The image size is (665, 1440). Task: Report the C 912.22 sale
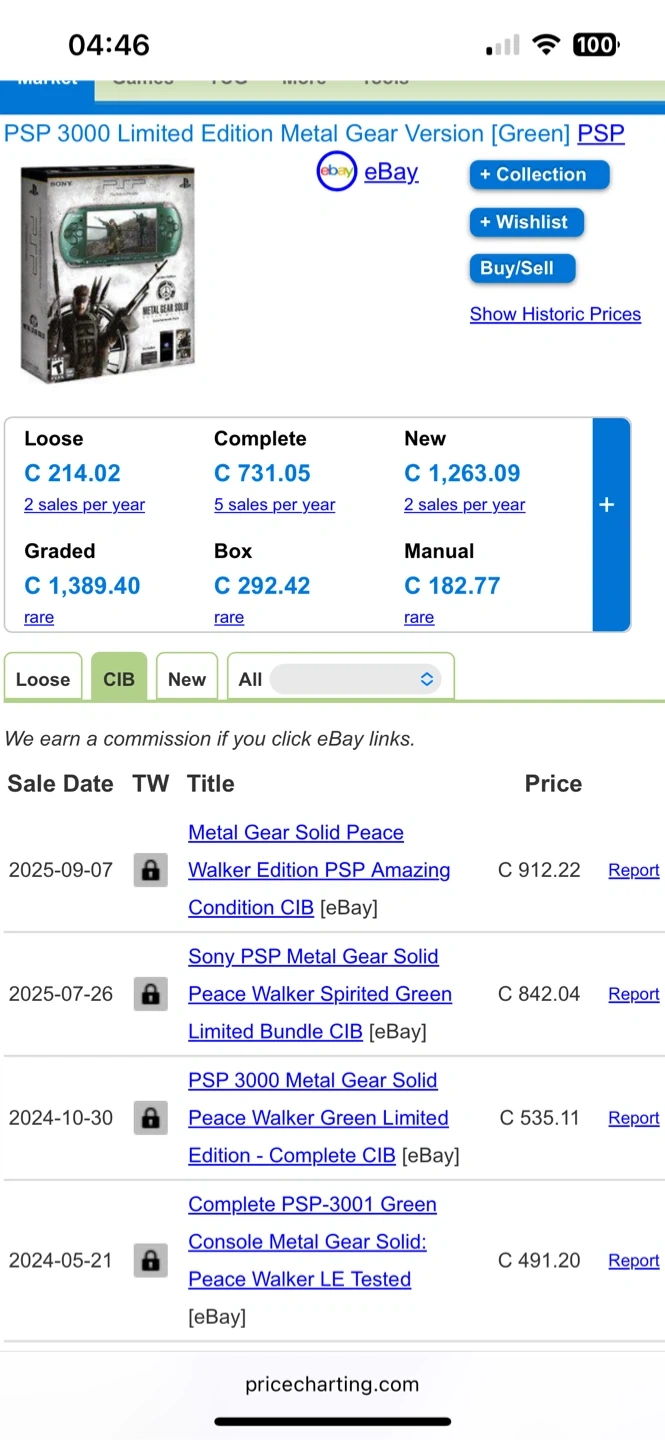coord(633,870)
